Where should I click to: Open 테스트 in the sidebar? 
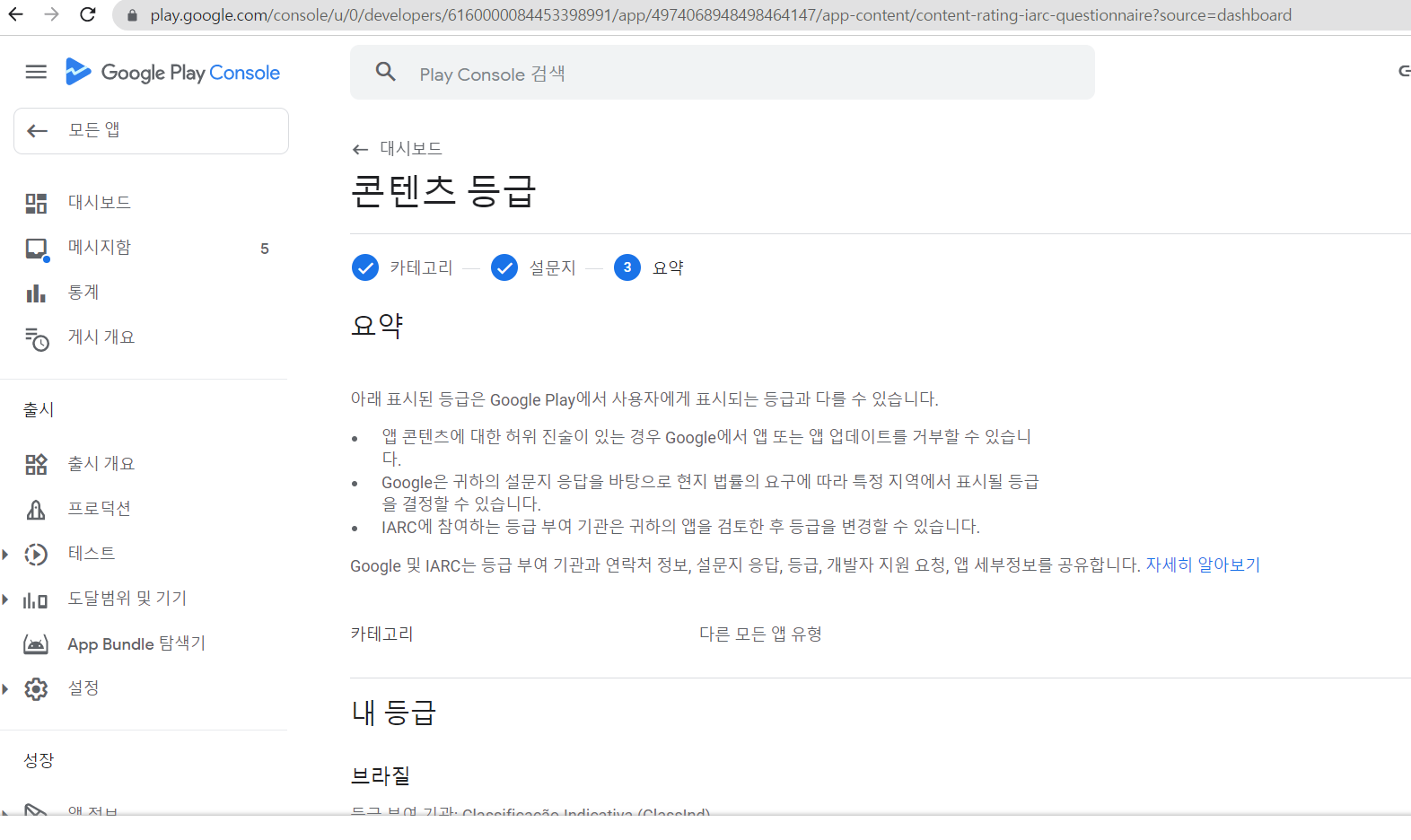tap(92, 554)
